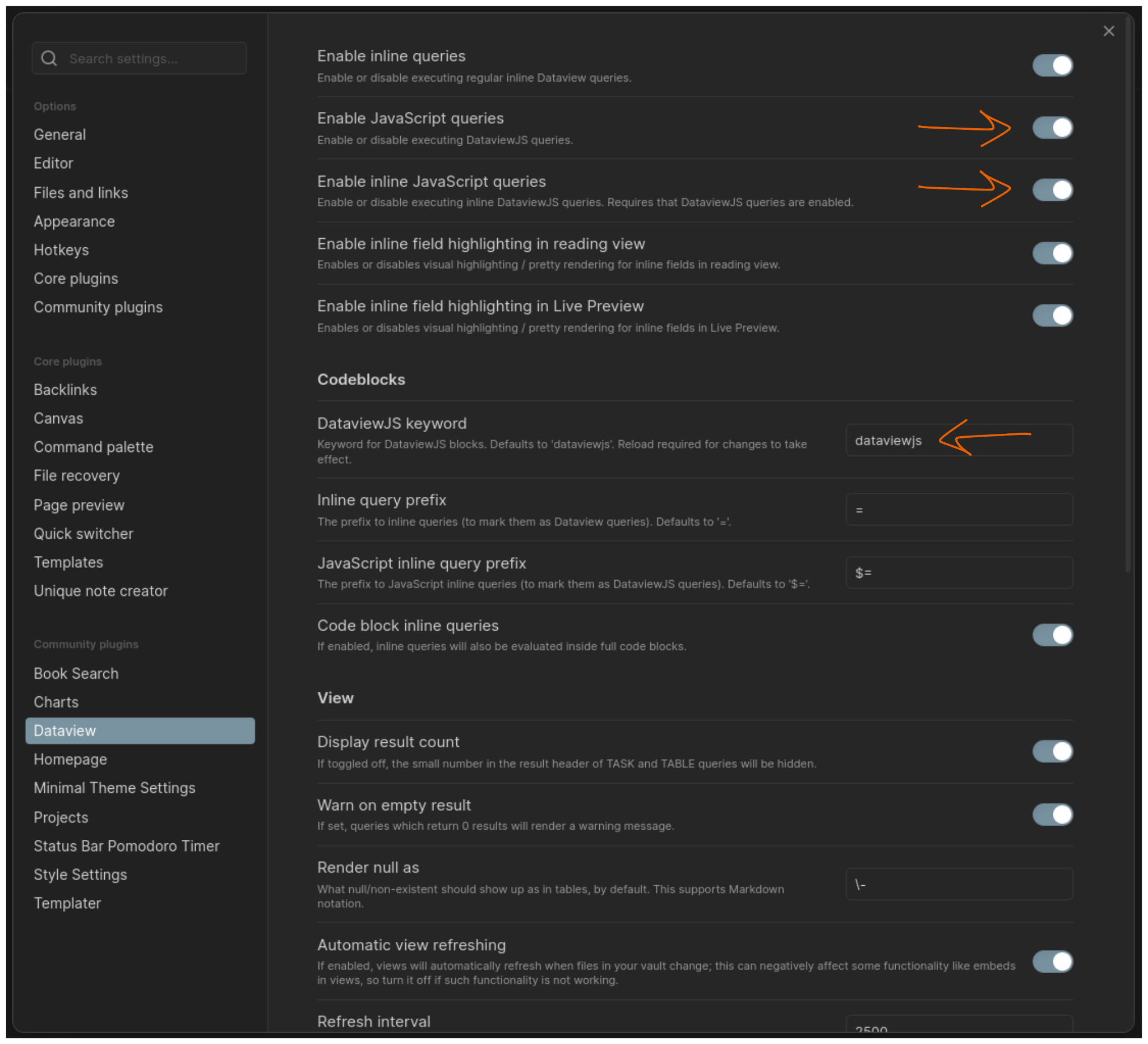The height and width of the screenshot is (1044, 1148).
Task: Close the settings dialog
Action: click(x=1108, y=31)
